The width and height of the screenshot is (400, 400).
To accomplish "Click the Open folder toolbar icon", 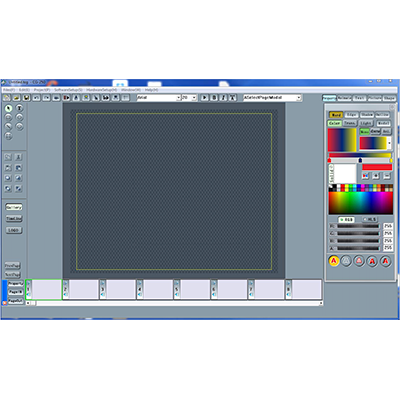I will click(16, 98).
